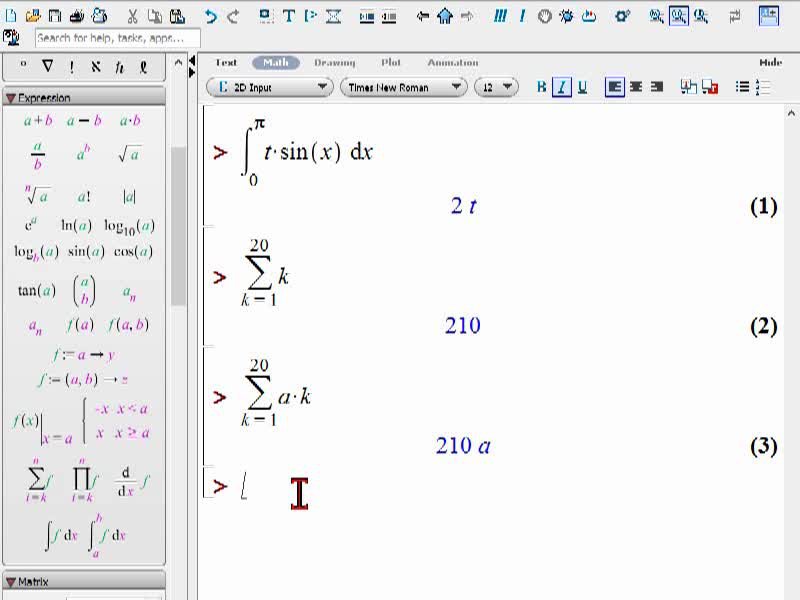The width and height of the screenshot is (800, 600).
Task: Open the highlight color picker icon
Action: [x=710, y=87]
